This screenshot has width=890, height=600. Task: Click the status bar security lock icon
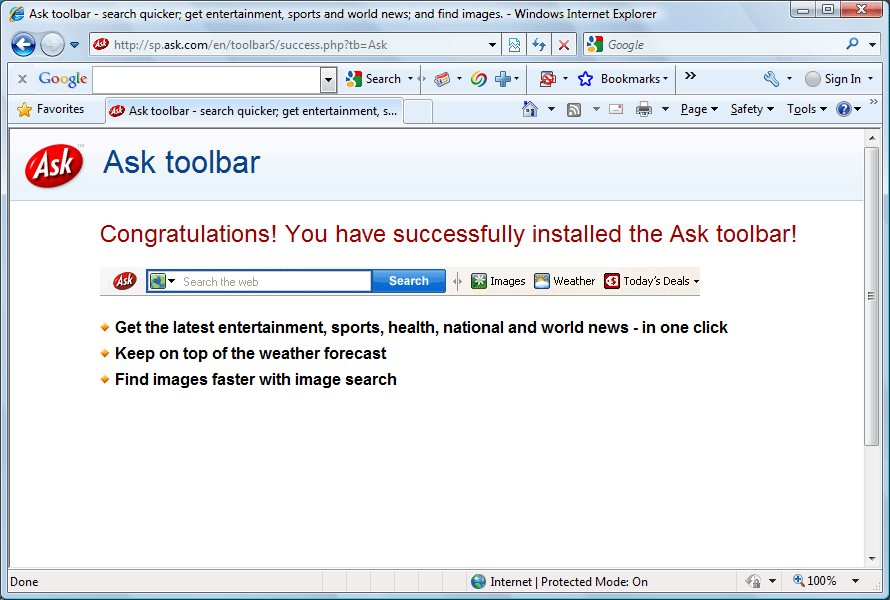[x=753, y=581]
